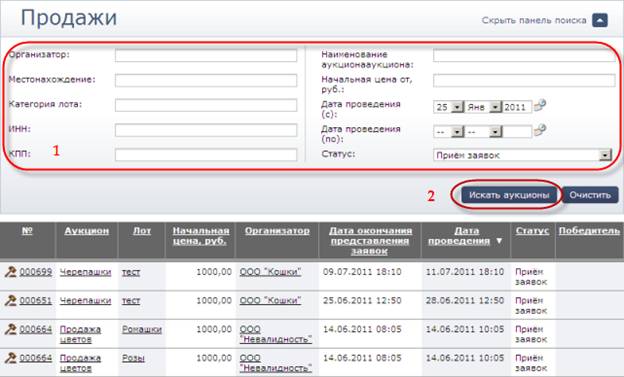Click gavel icon in Ромашки lot row
The image size is (624, 377).
(10, 329)
